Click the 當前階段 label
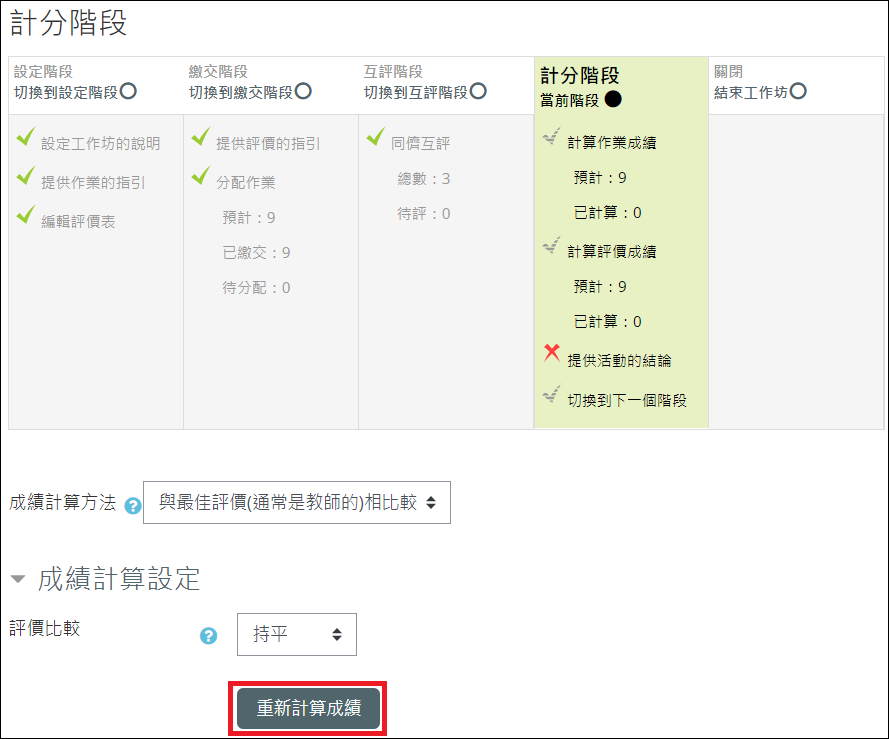The image size is (889, 739). click(x=570, y=100)
